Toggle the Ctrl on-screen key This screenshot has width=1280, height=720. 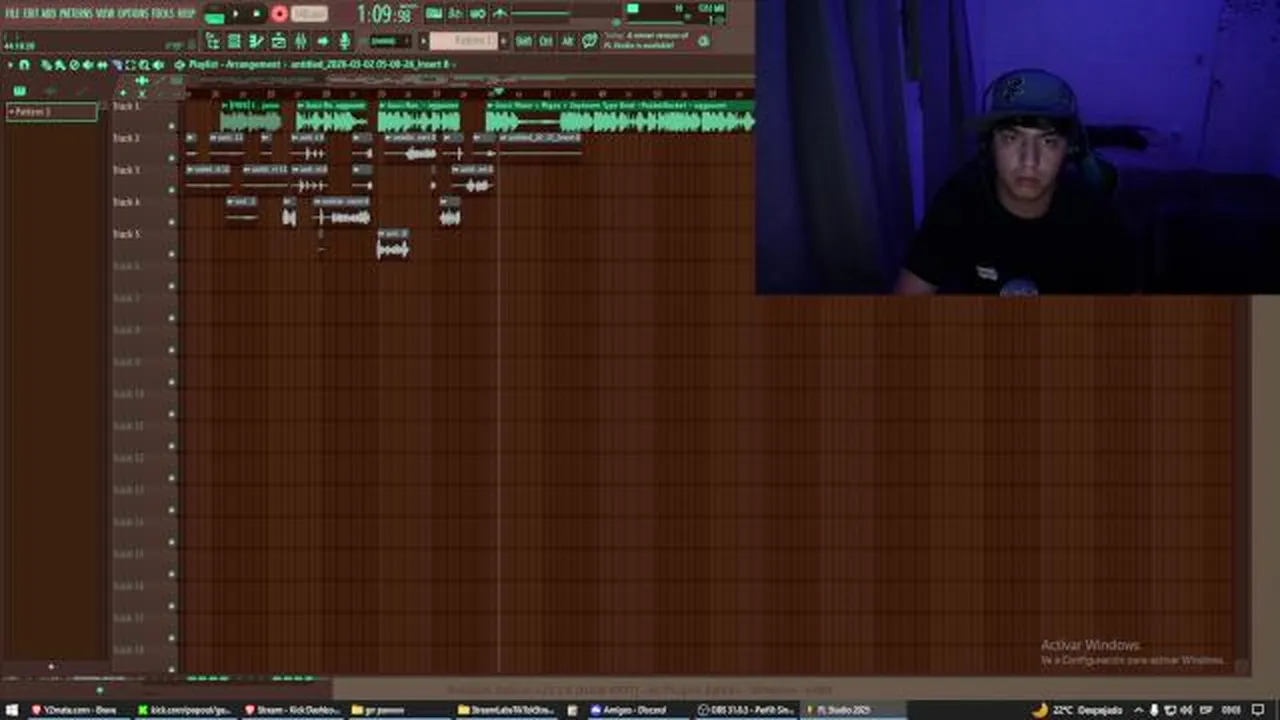[x=546, y=41]
